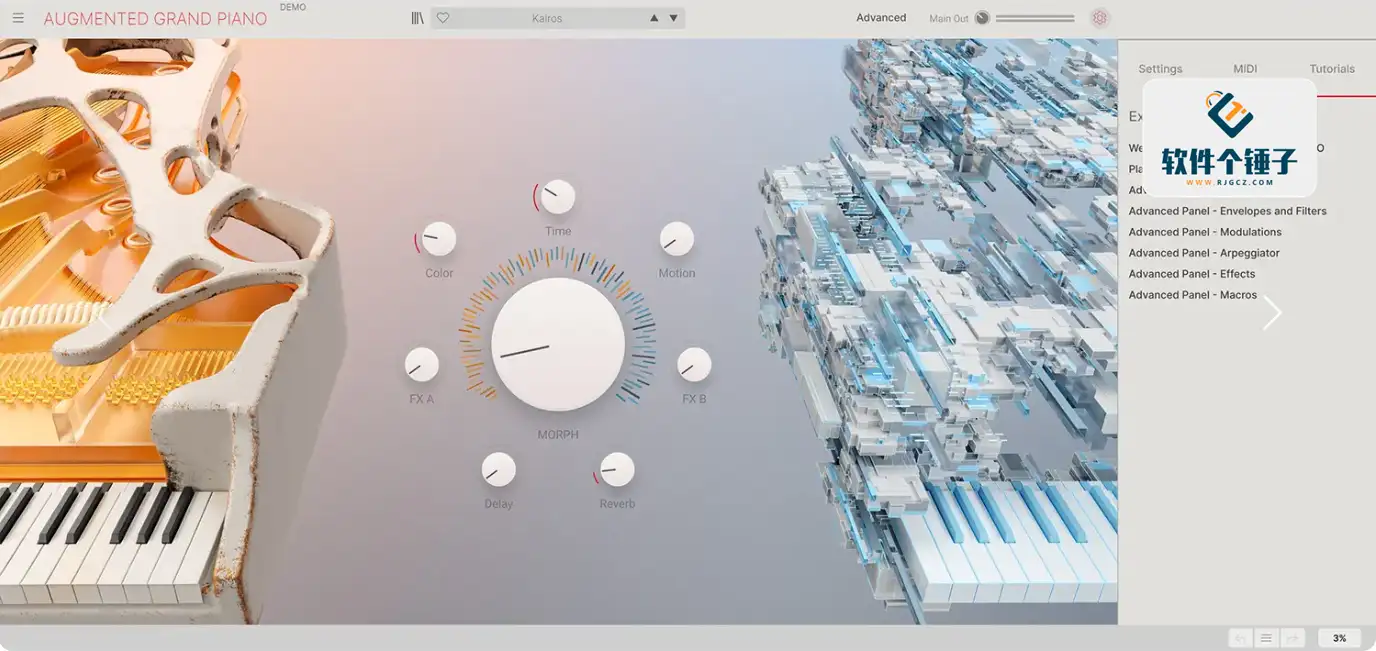The image size is (1376, 651).
Task: Favorite the Kairos preset with the heart
Action: click(x=443, y=18)
